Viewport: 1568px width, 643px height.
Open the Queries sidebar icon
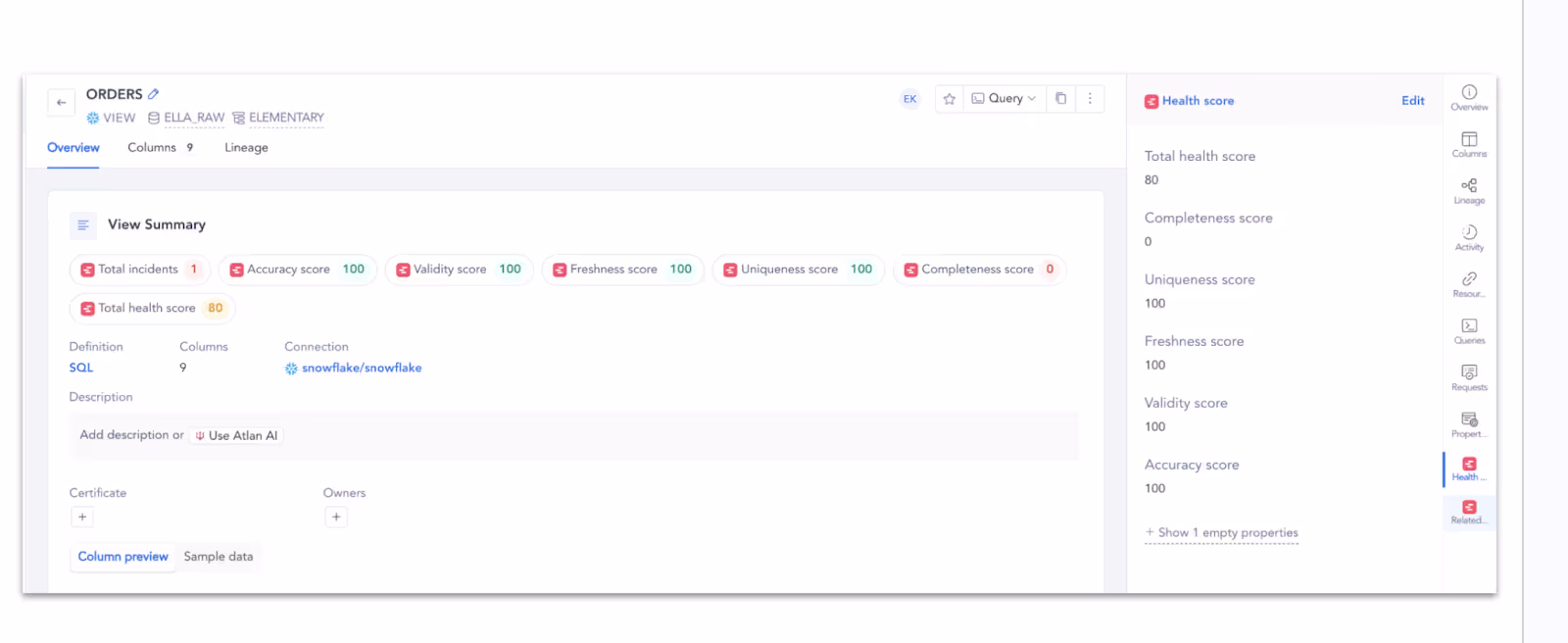pyautogui.click(x=1469, y=332)
